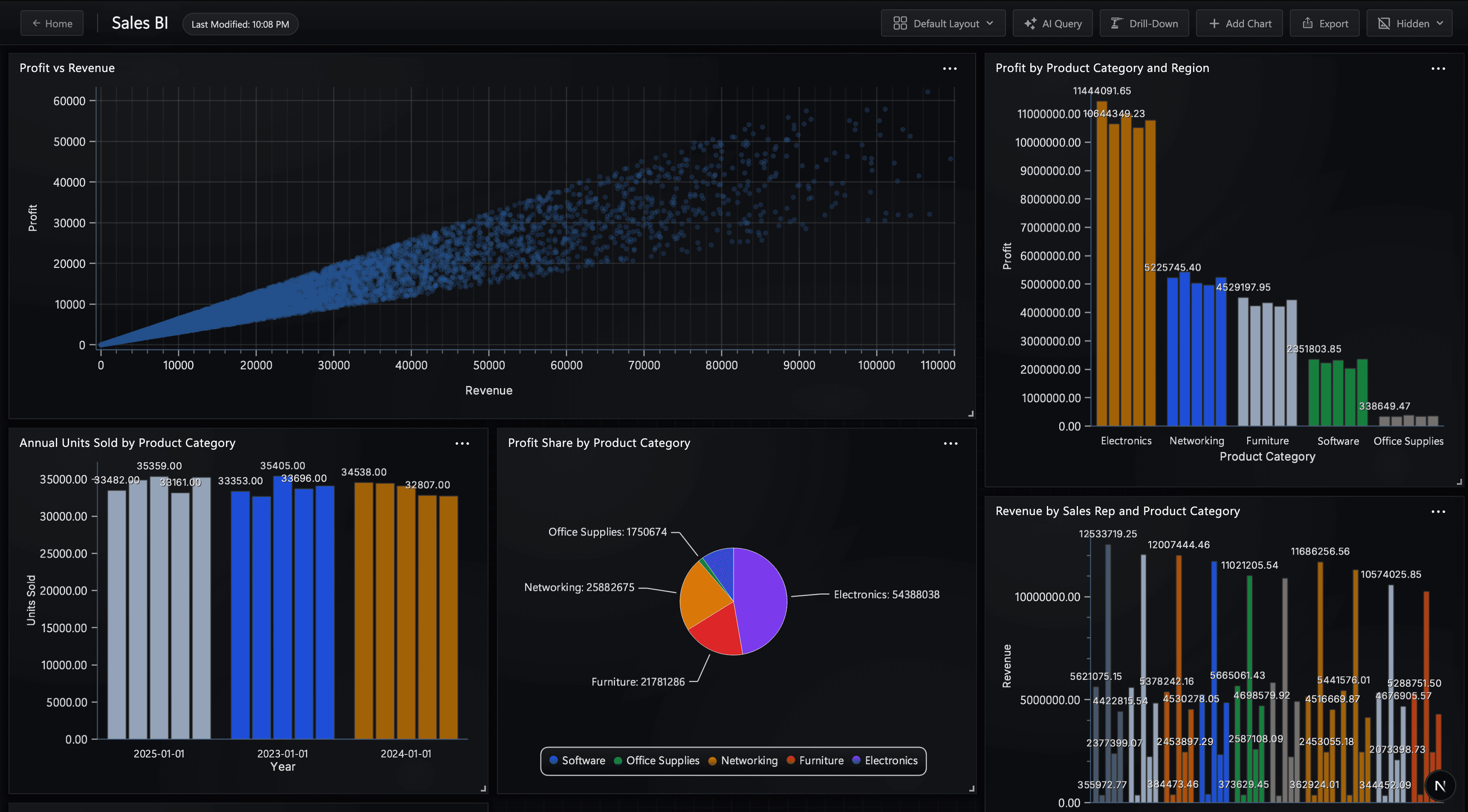Click the Office Supplies: 1750674 pie label

607,532
